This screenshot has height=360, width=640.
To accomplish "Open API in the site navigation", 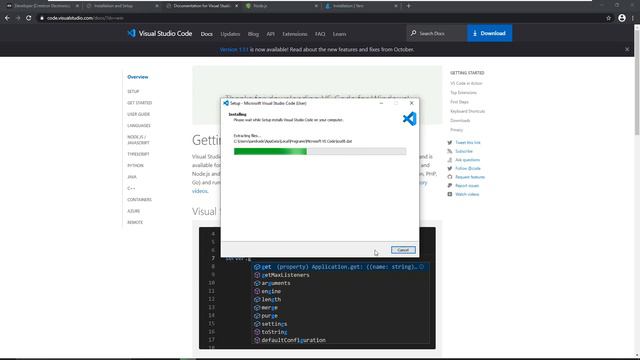I will click(x=271, y=34).
